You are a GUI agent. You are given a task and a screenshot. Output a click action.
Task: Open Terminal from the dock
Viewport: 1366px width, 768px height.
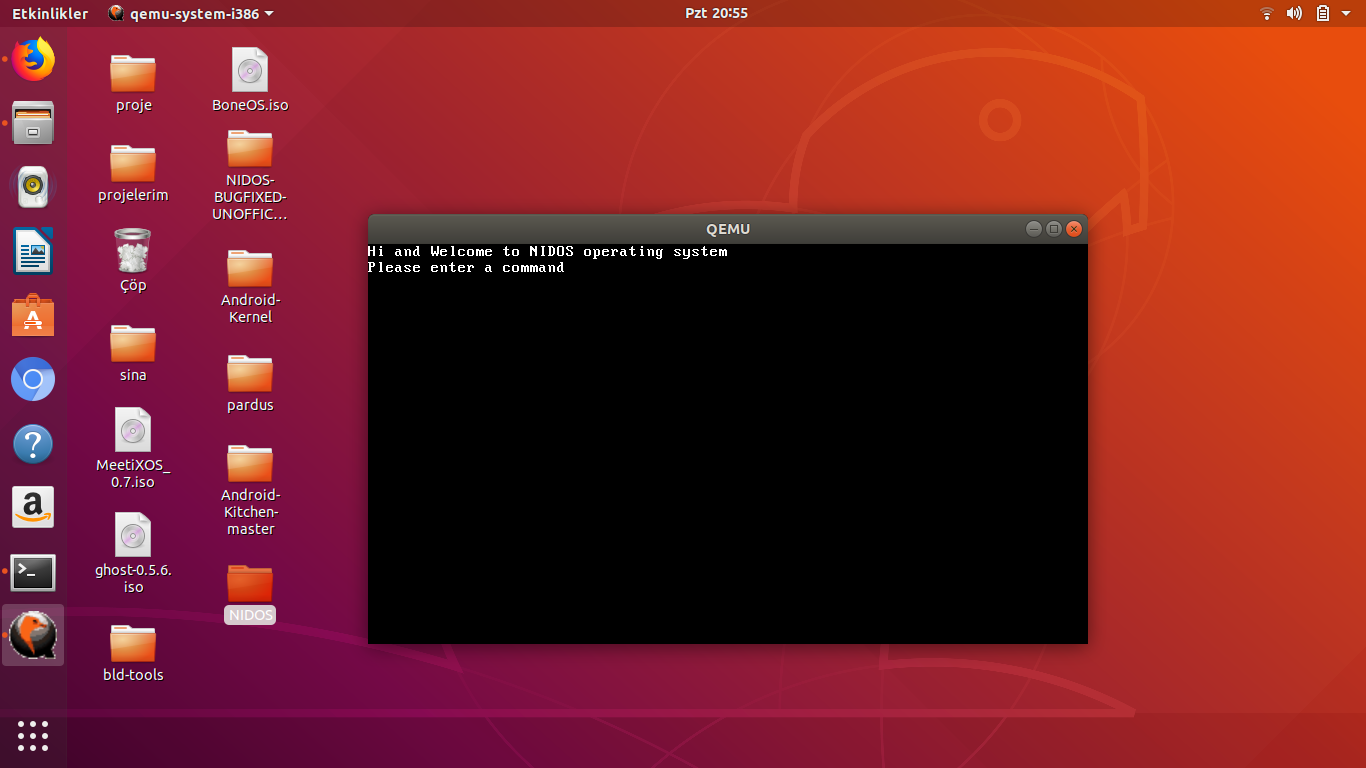coord(33,572)
